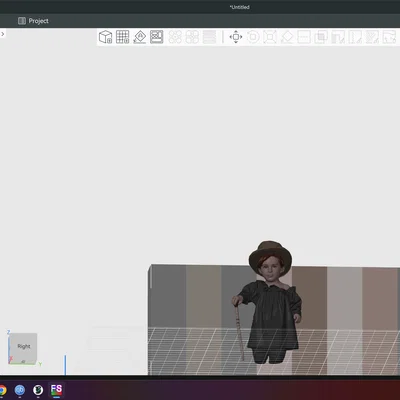400x400 pixels.
Task: Click the 3D box shape toolbar icon
Action: pos(105,37)
